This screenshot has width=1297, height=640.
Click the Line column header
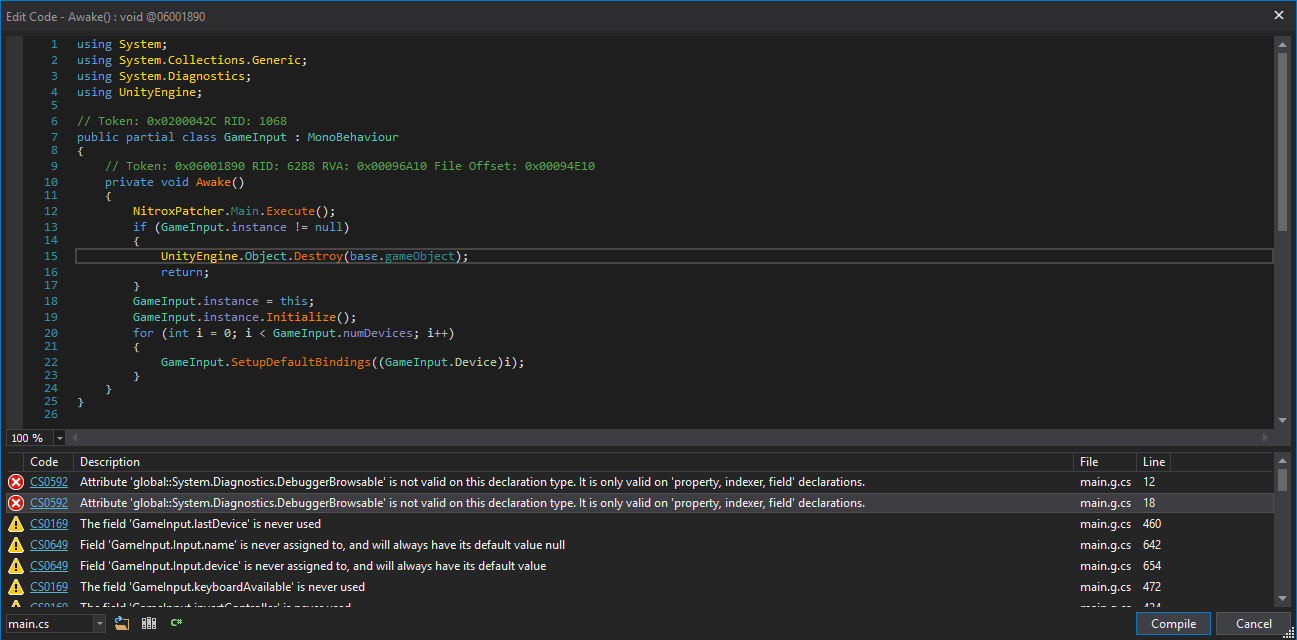(x=1153, y=461)
